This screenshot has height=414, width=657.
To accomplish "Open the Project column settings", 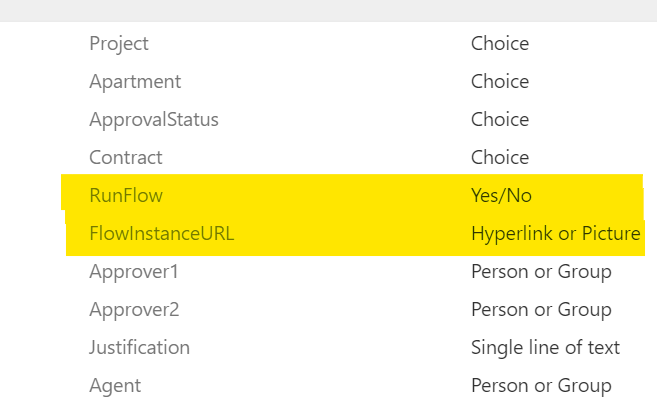I will pyautogui.click(x=119, y=43).
